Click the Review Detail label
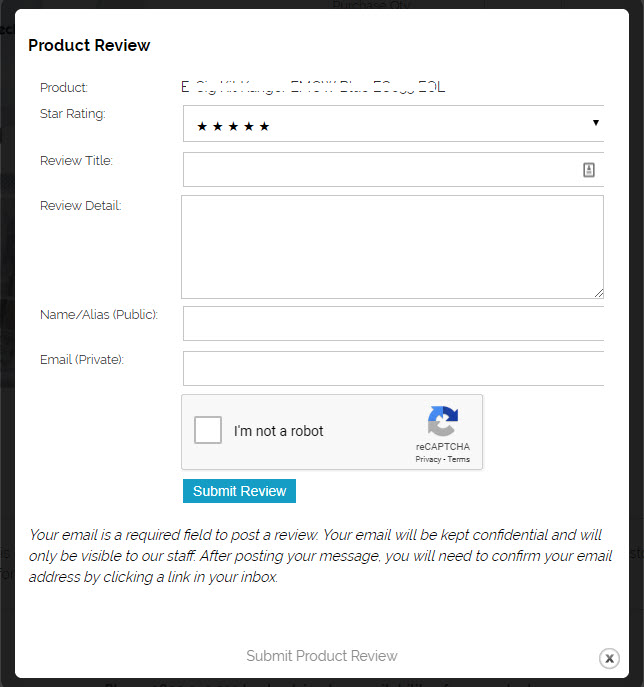 point(80,206)
